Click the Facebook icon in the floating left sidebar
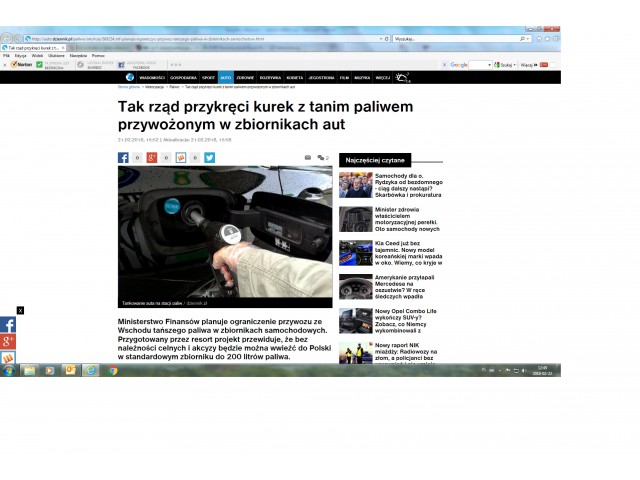 [8, 325]
